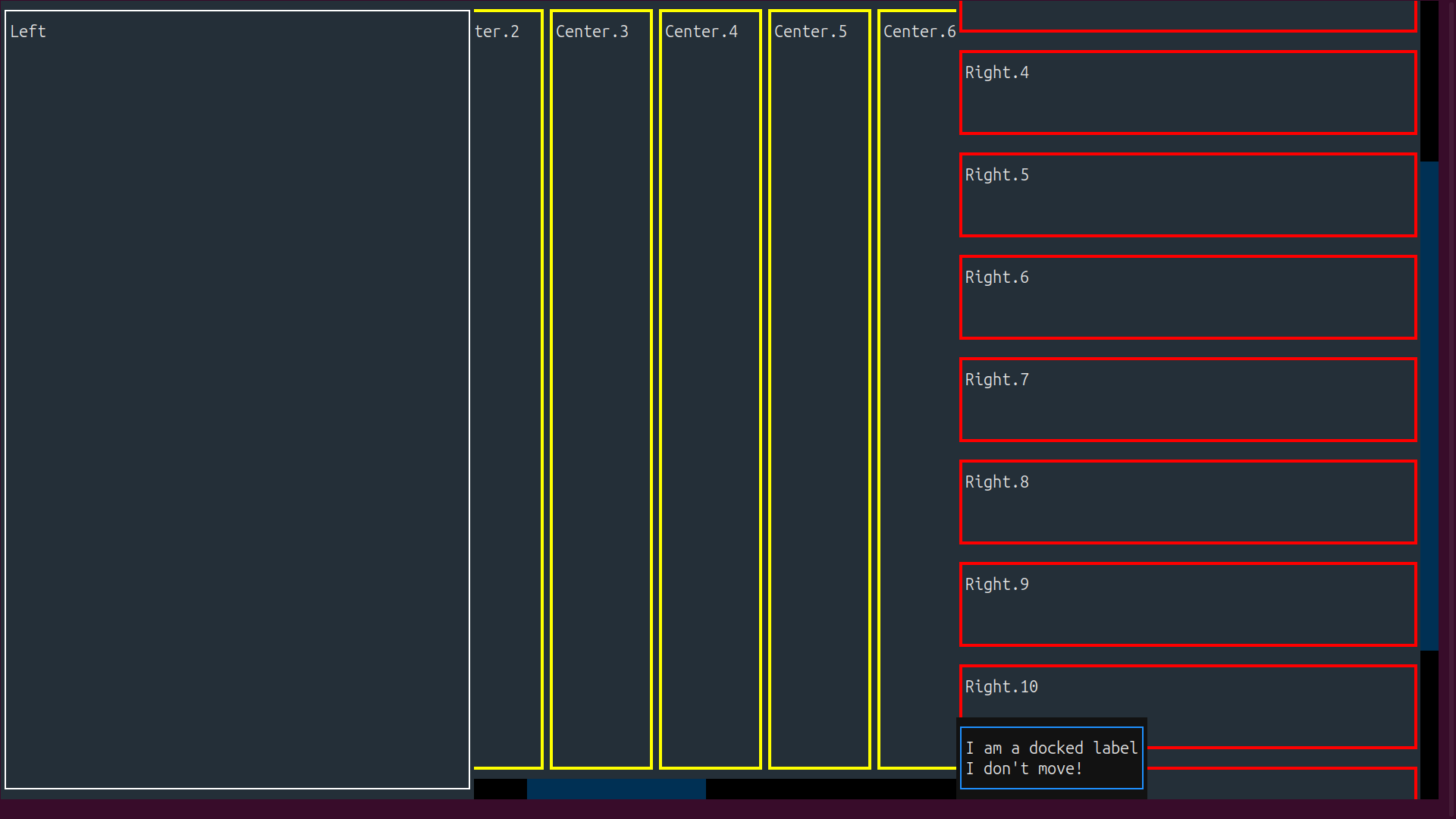Select the Center.3 column
This screenshot has height=819, width=1456.
(x=600, y=379)
